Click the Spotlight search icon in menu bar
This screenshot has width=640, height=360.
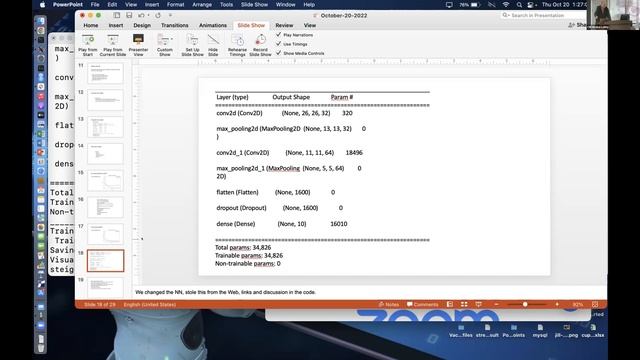coord(519,5)
